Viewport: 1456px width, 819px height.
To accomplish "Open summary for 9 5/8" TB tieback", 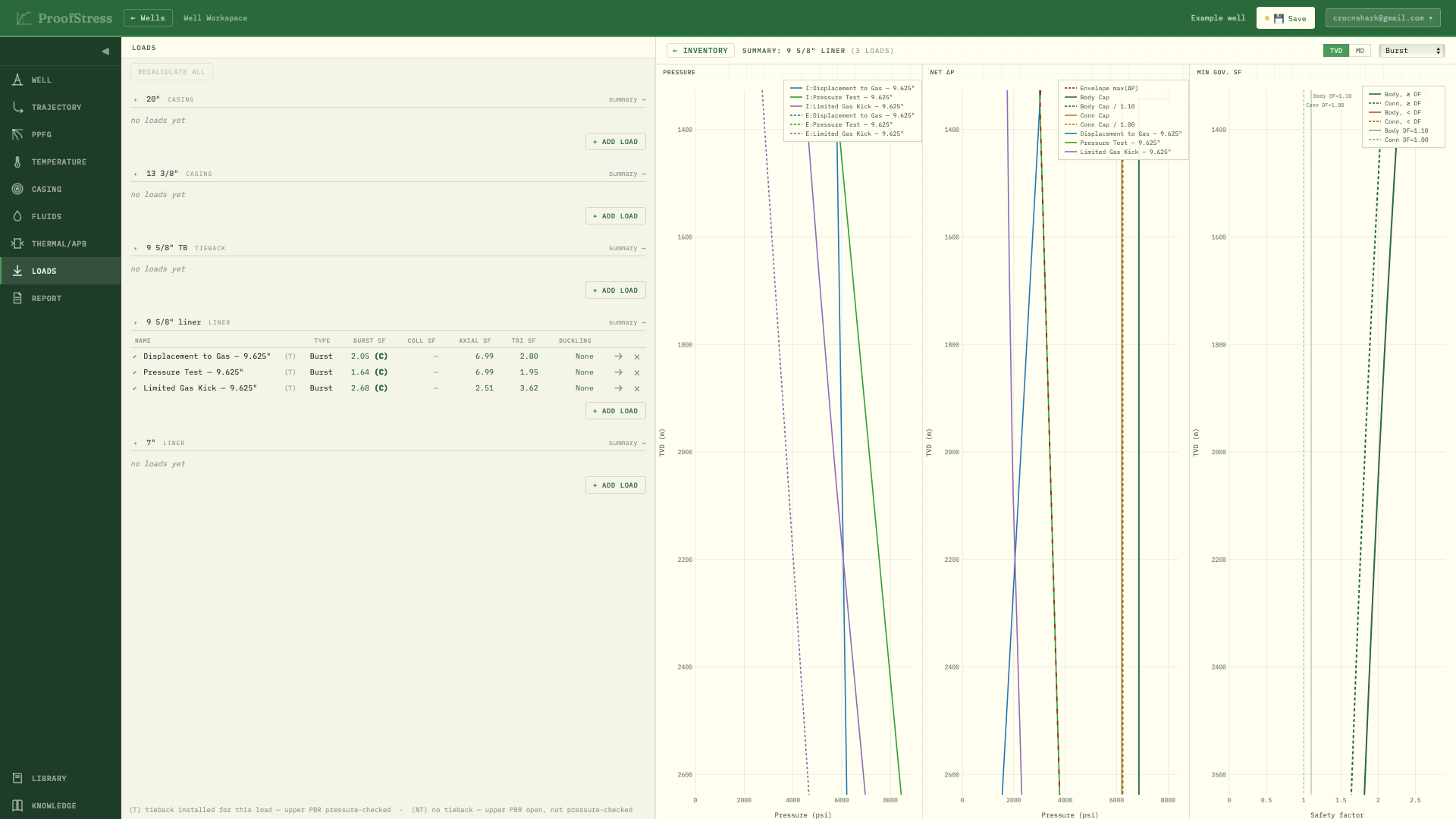I will (627, 249).
